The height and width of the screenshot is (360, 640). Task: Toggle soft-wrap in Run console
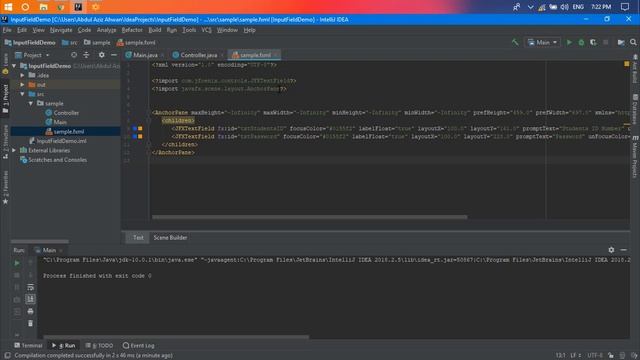pos(30,287)
